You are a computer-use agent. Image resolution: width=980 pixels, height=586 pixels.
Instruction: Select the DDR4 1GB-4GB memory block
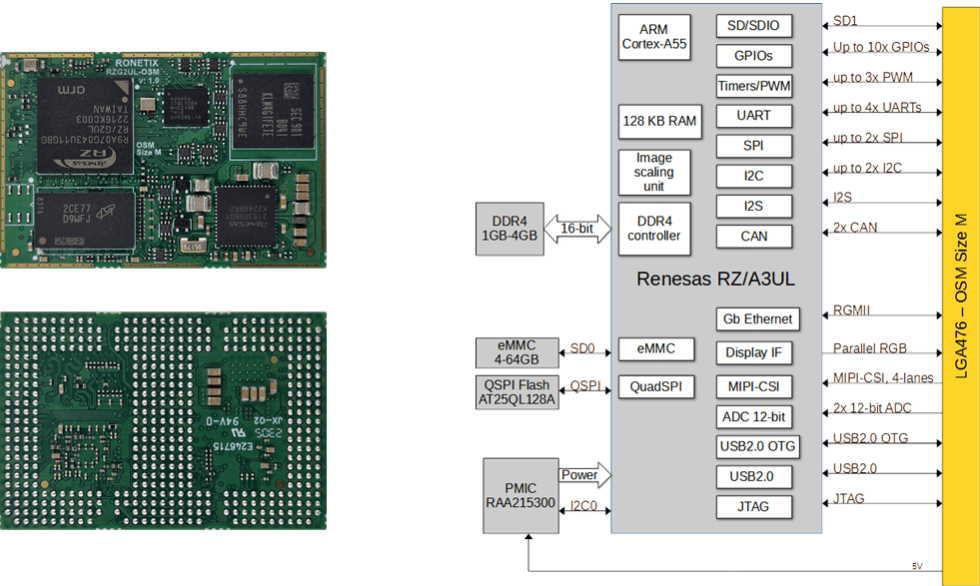tap(509, 229)
